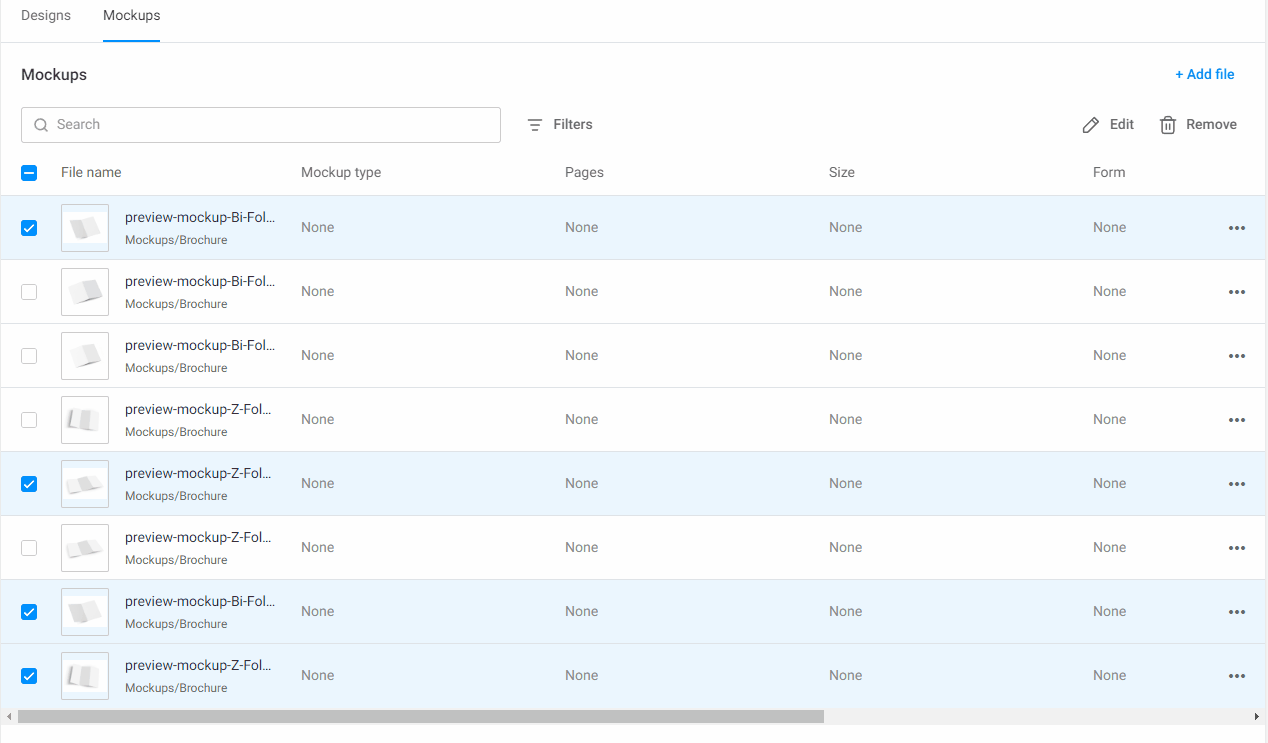Check the second Bi-Fold mockup row
Screen dimensions: 1268x743
point(29,291)
